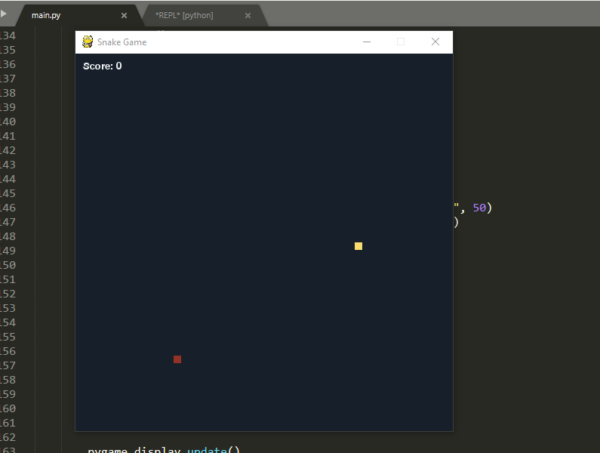Click the red square in the game
600x453 pixels.
point(177,359)
